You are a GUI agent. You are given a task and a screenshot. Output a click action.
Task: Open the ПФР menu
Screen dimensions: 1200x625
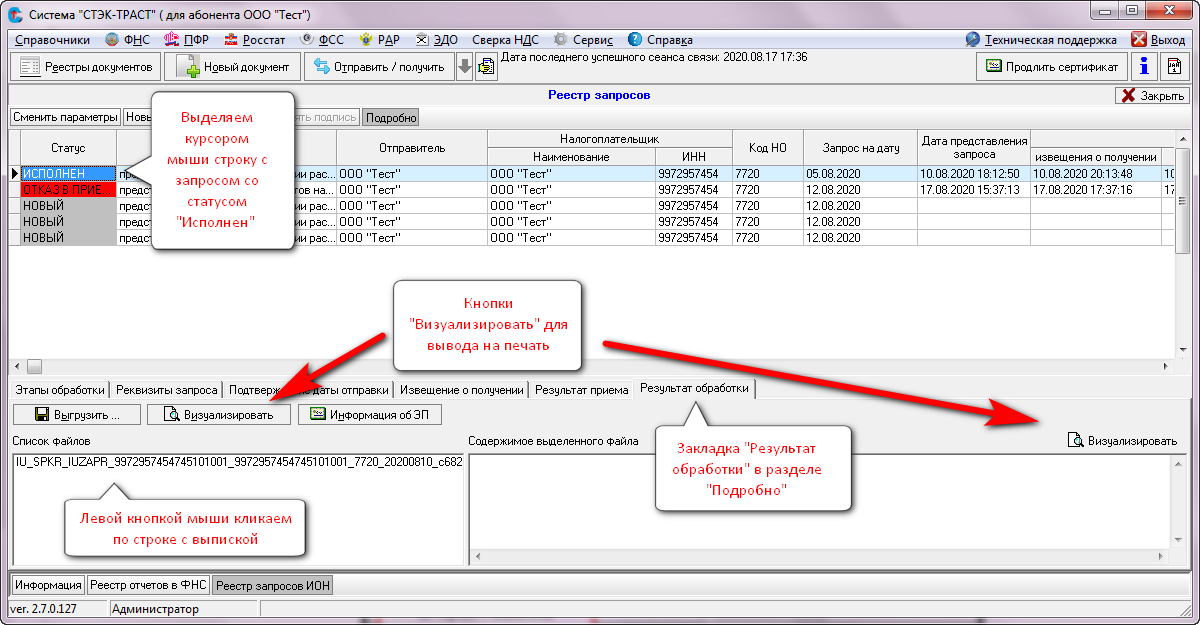pyautogui.click(x=187, y=40)
